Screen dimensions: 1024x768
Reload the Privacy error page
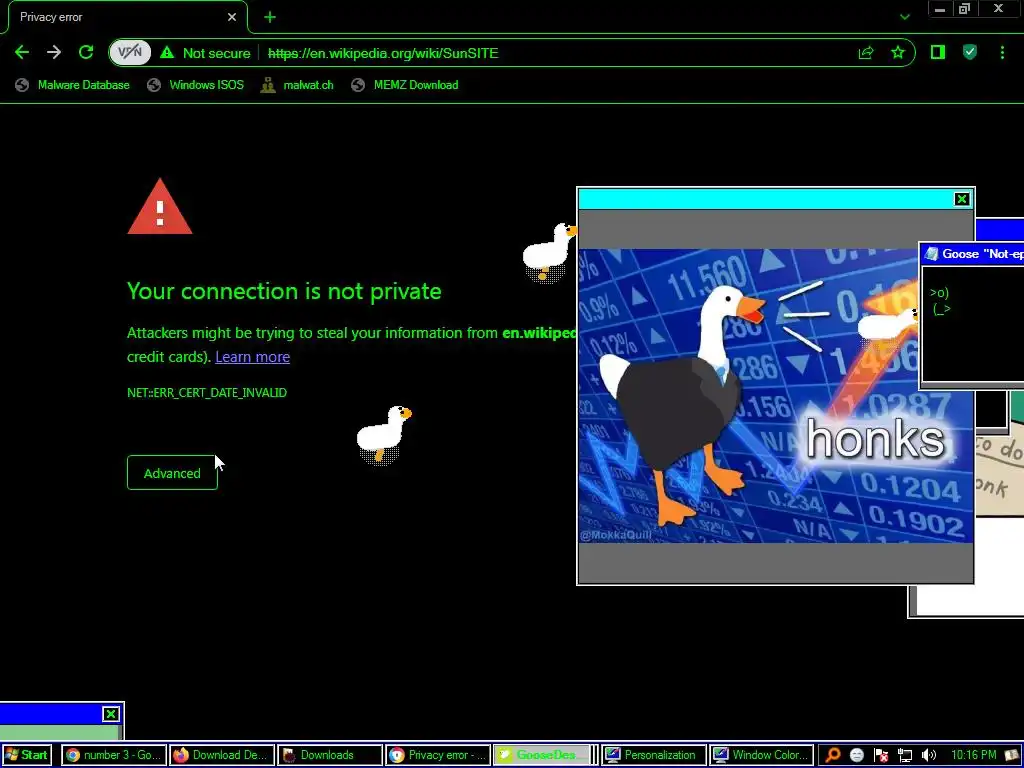(x=86, y=53)
